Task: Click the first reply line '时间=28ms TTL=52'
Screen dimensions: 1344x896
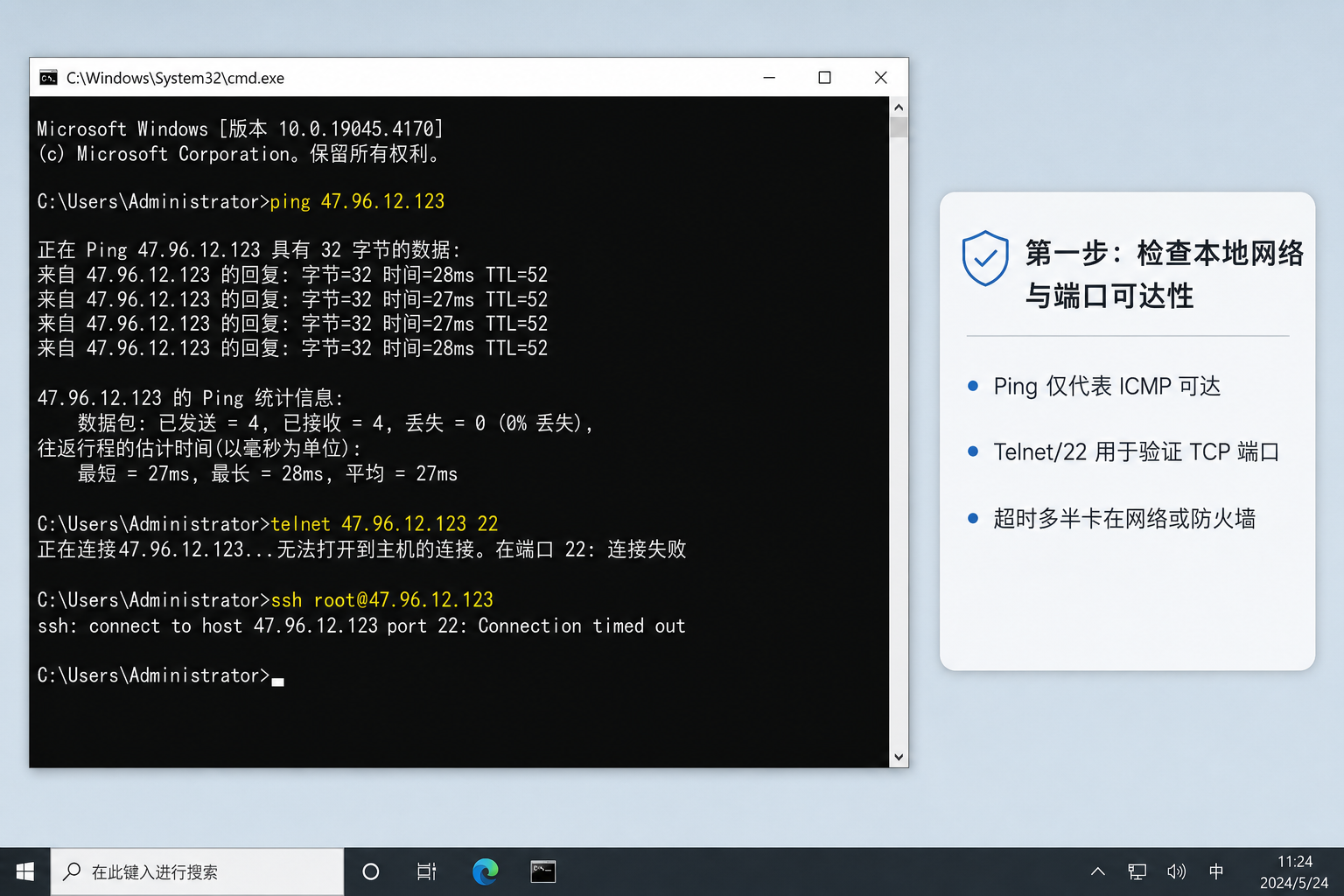Action: click(292, 275)
